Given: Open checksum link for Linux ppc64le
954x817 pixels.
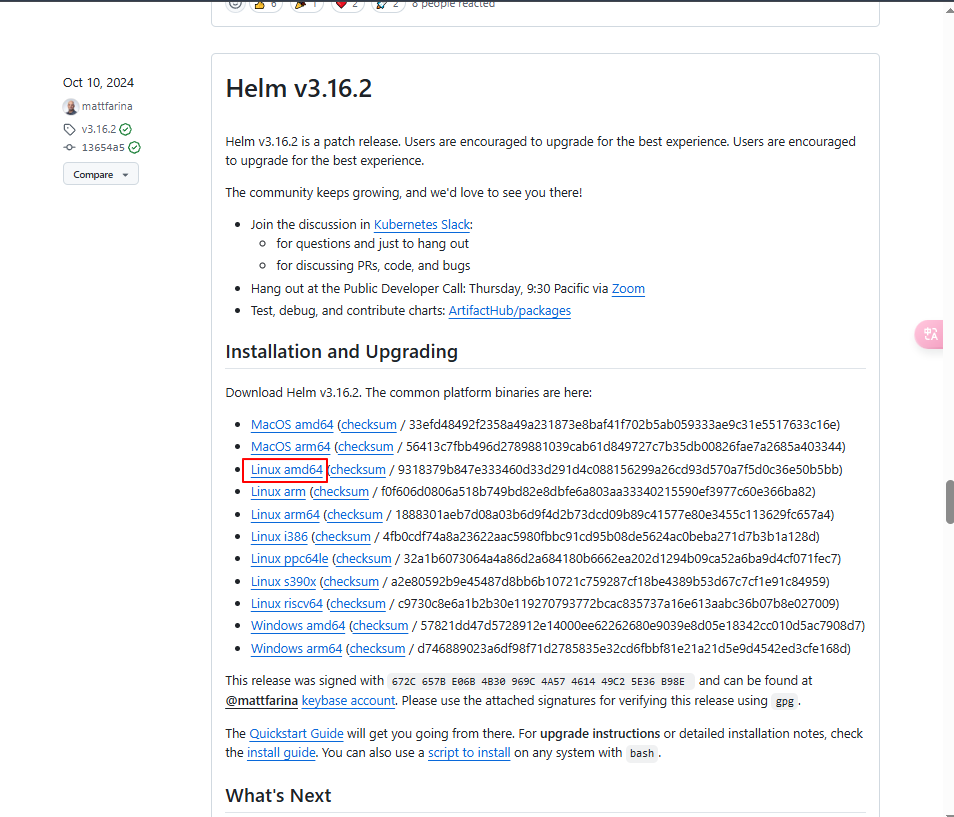Looking at the screenshot, I should 364,558.
